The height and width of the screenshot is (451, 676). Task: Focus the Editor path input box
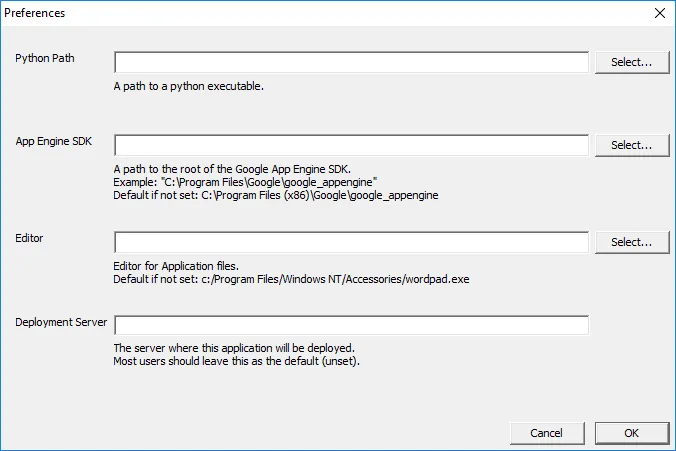[351, 242]
